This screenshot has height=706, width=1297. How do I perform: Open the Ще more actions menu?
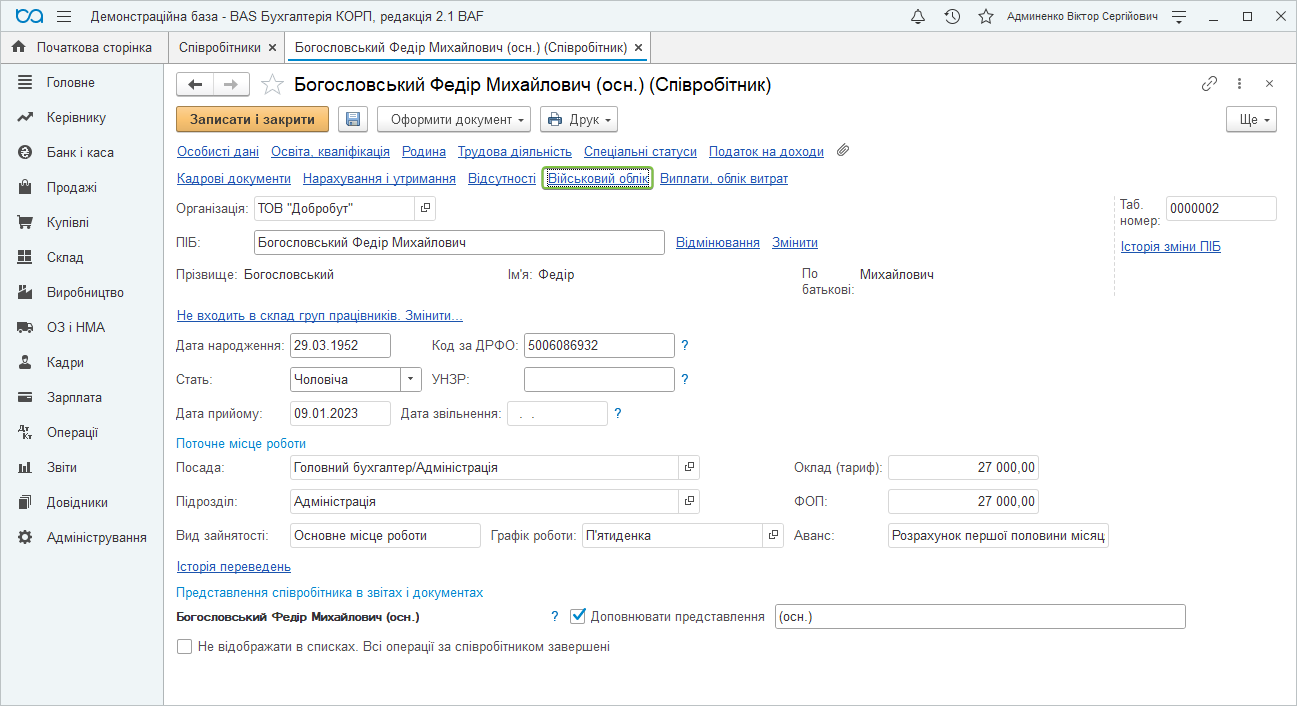tap(1252, 120)
